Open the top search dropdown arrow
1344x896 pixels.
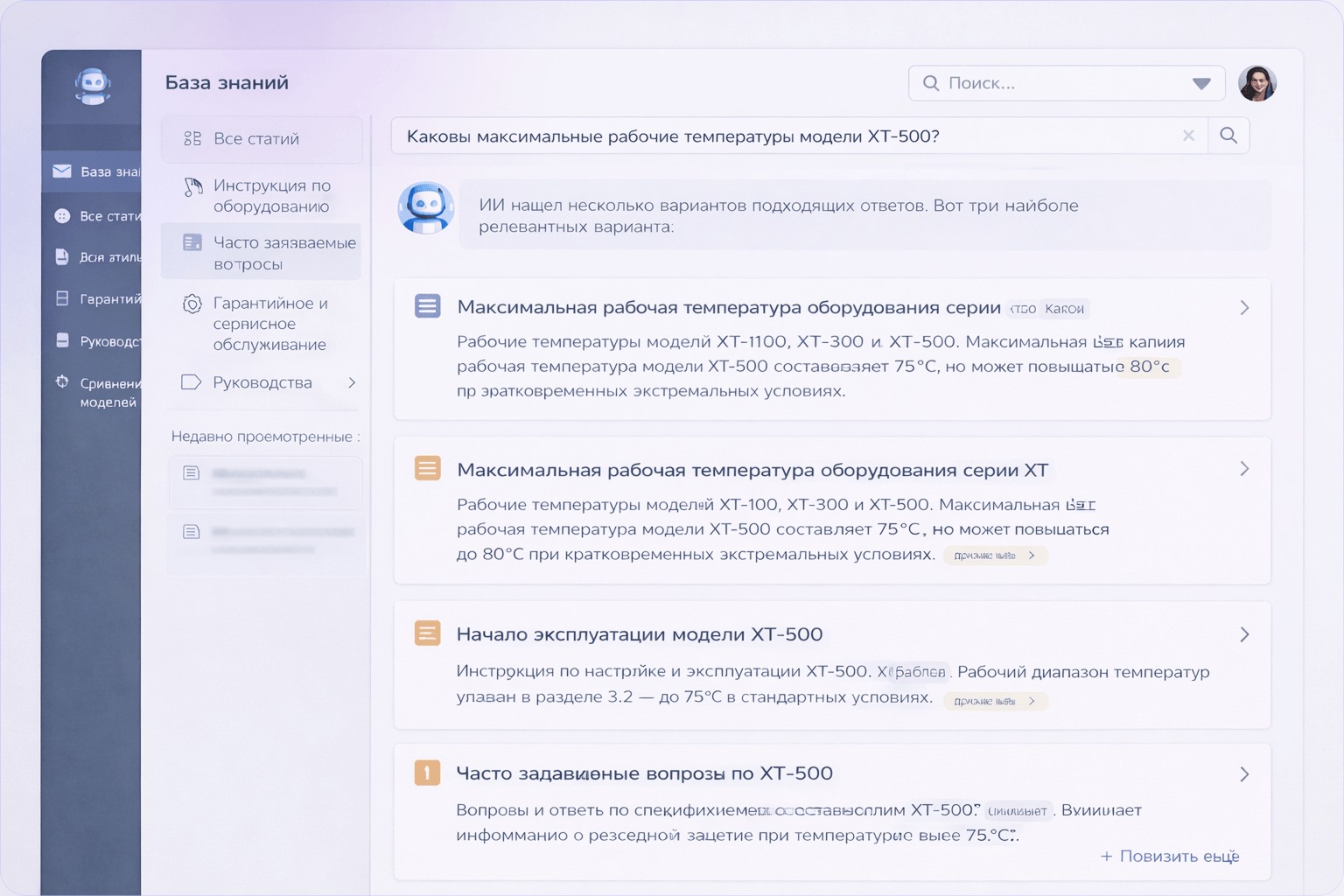point(1201,84)
